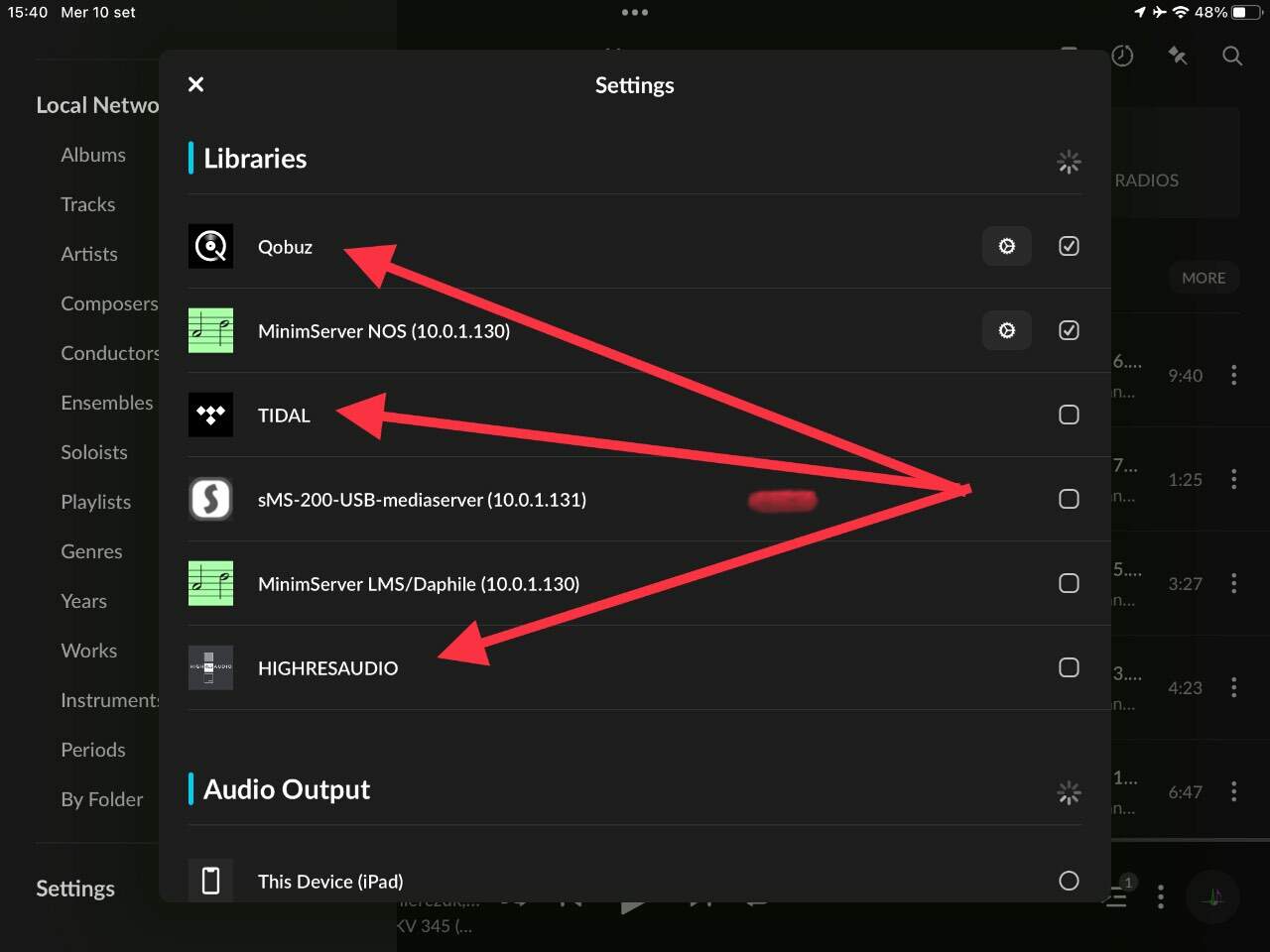Click the 1:25 track duration
The width and height of the screenshot is (1270, 952).
tap(1185, 479)
